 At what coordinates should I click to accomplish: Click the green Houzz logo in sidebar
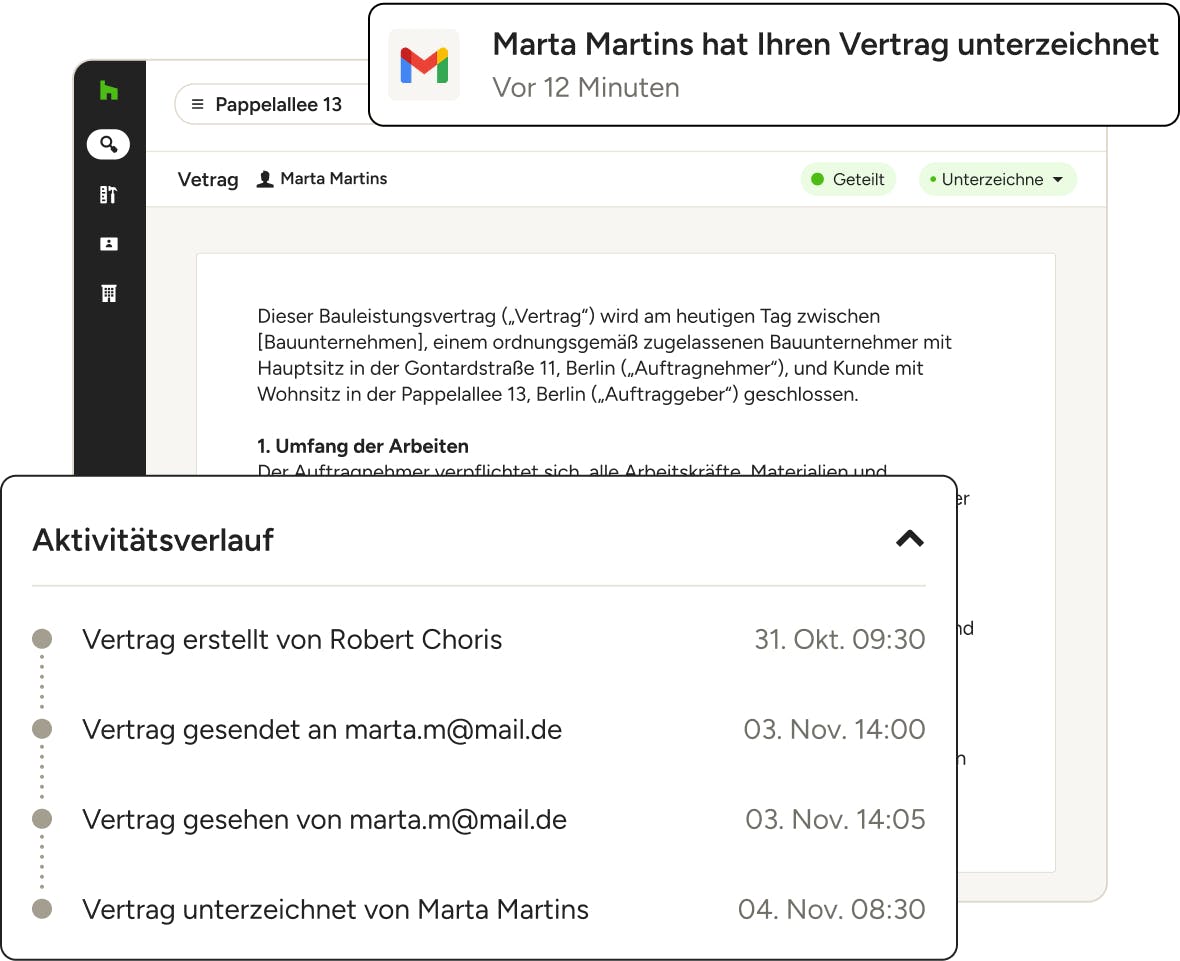tap(109, 91)
